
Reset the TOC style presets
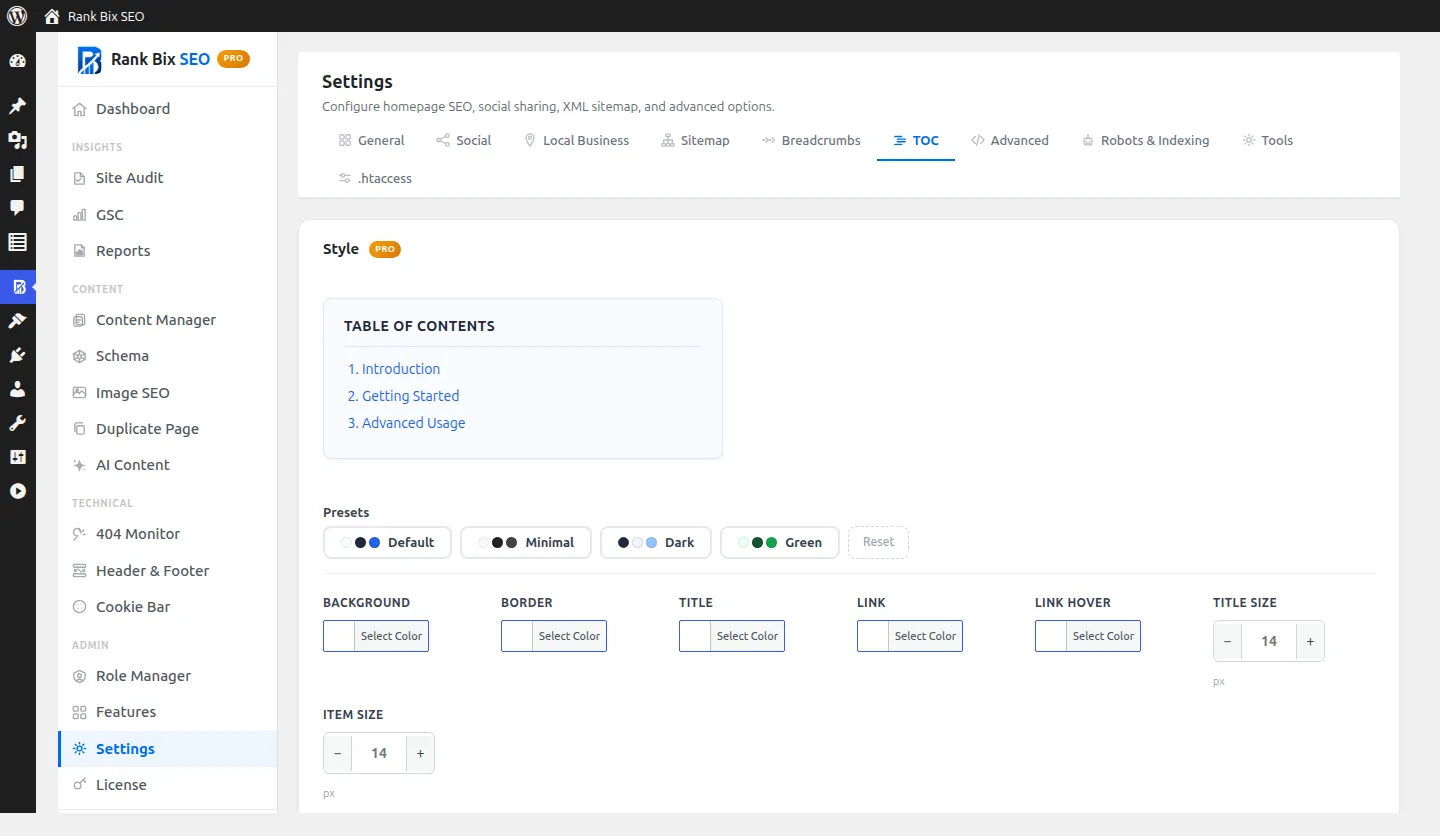pos(879,542)
